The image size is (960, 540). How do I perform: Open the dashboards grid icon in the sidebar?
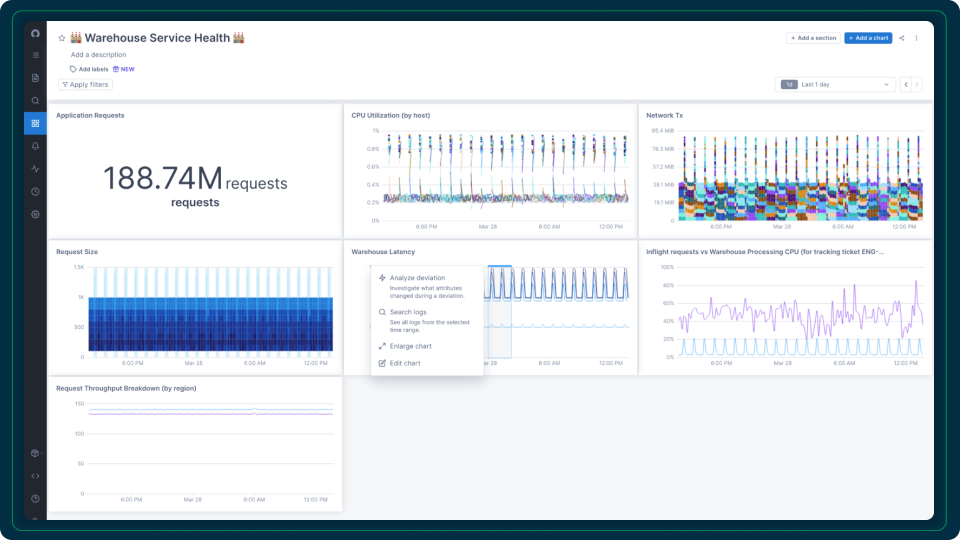(x=36, y=123)
